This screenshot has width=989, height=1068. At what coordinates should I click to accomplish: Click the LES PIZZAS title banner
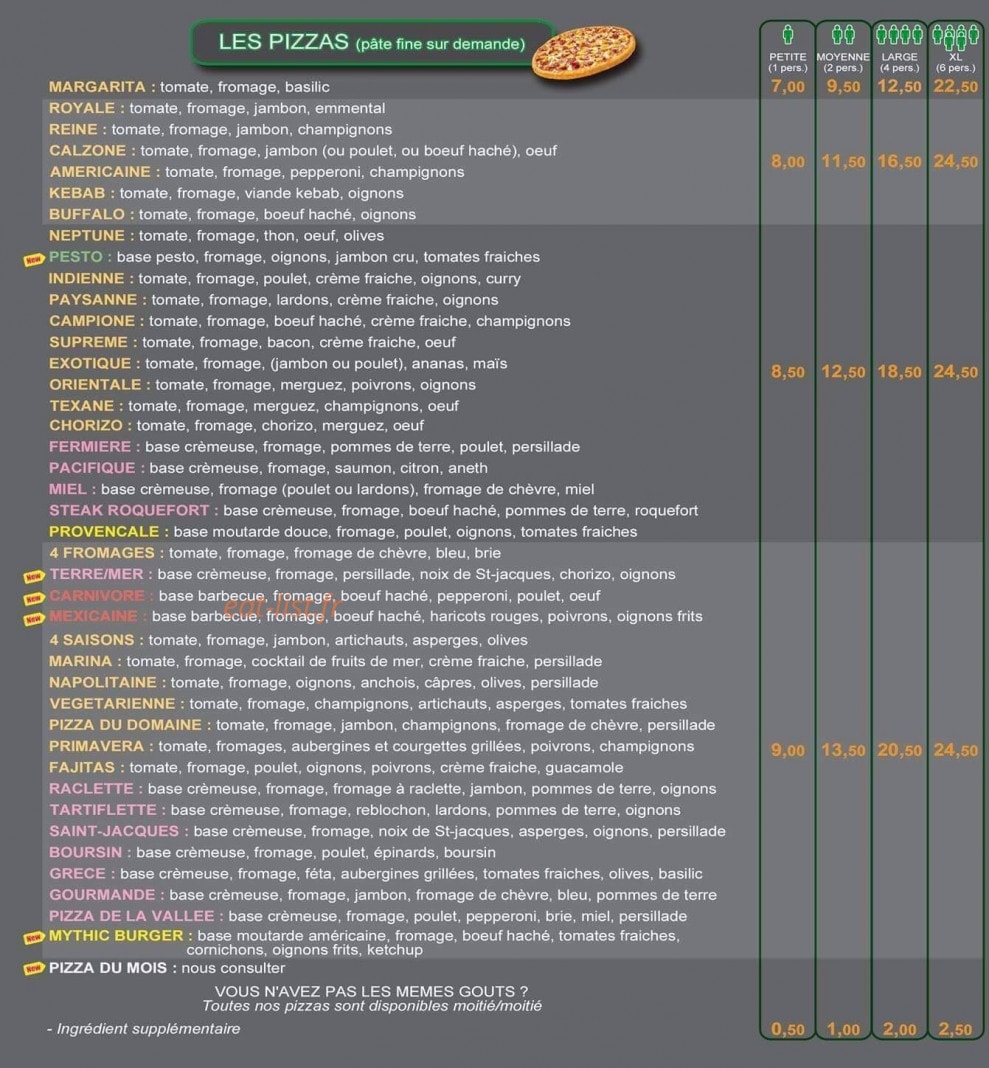(372, 43)
